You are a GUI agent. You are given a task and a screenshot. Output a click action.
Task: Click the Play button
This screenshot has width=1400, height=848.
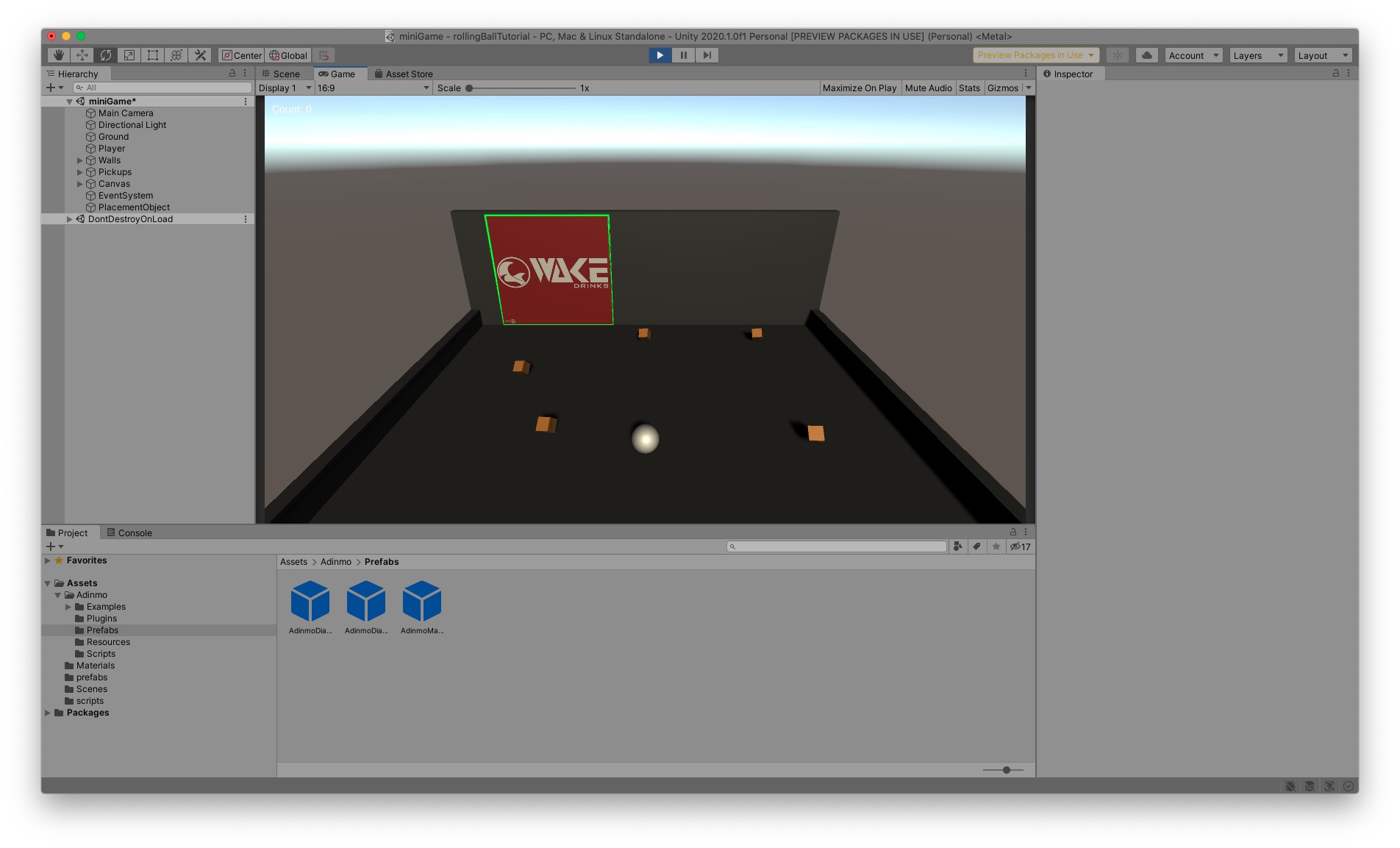(660, 55)
